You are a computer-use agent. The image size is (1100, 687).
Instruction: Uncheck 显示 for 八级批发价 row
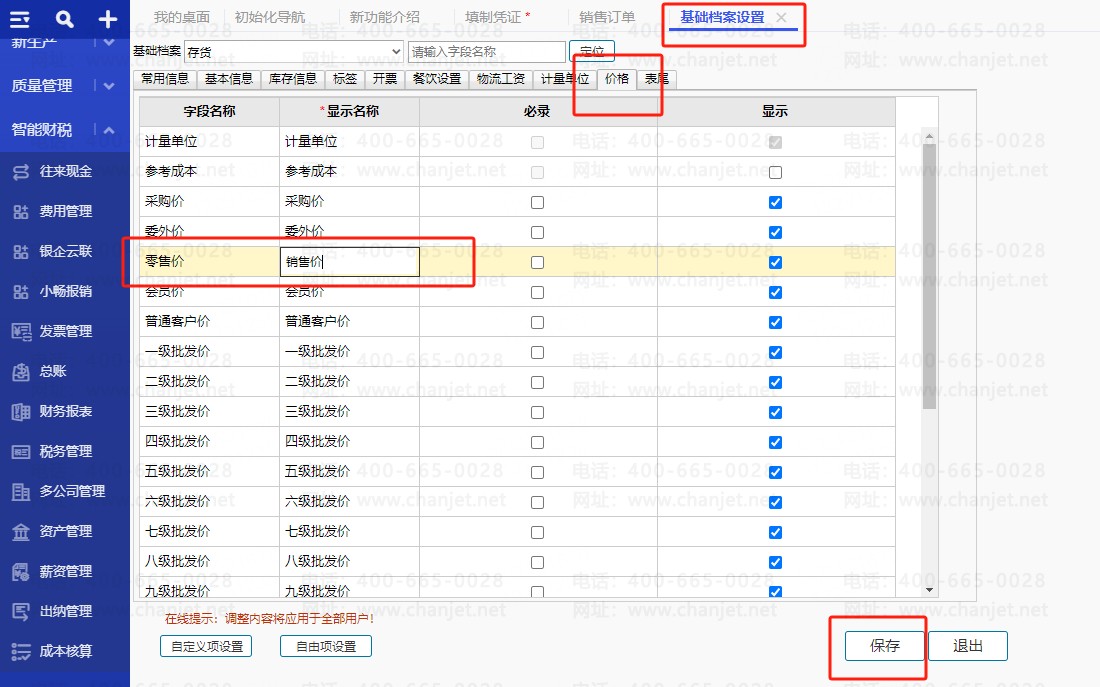coord(775,562)
